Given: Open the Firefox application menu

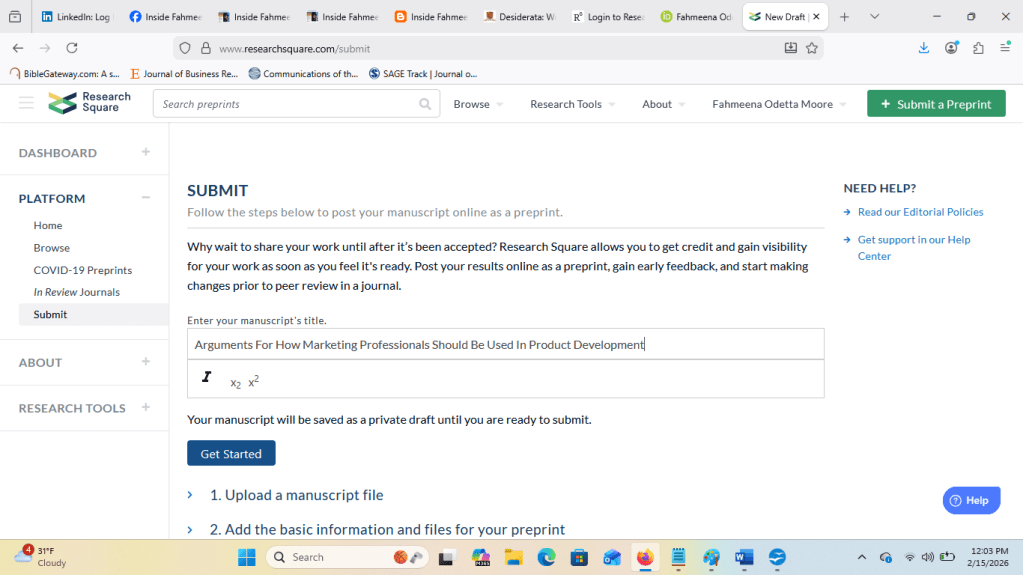Looking at the screenshot, I should (1005, 48).
